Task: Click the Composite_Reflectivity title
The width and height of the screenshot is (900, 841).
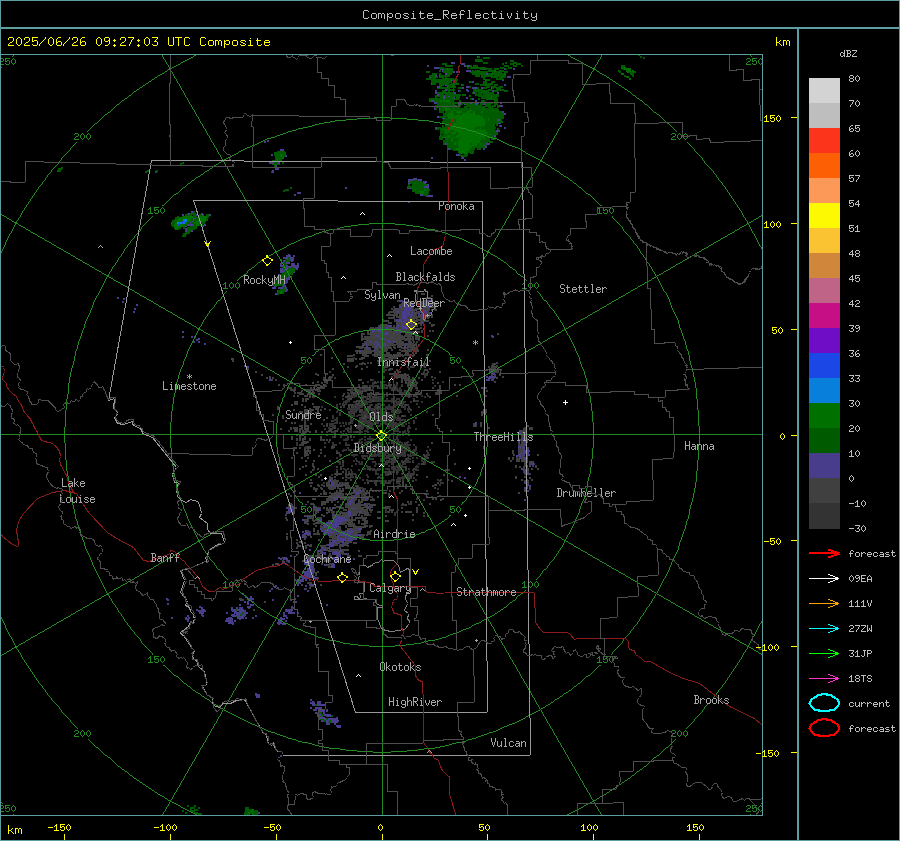Action: pos(449,15)
